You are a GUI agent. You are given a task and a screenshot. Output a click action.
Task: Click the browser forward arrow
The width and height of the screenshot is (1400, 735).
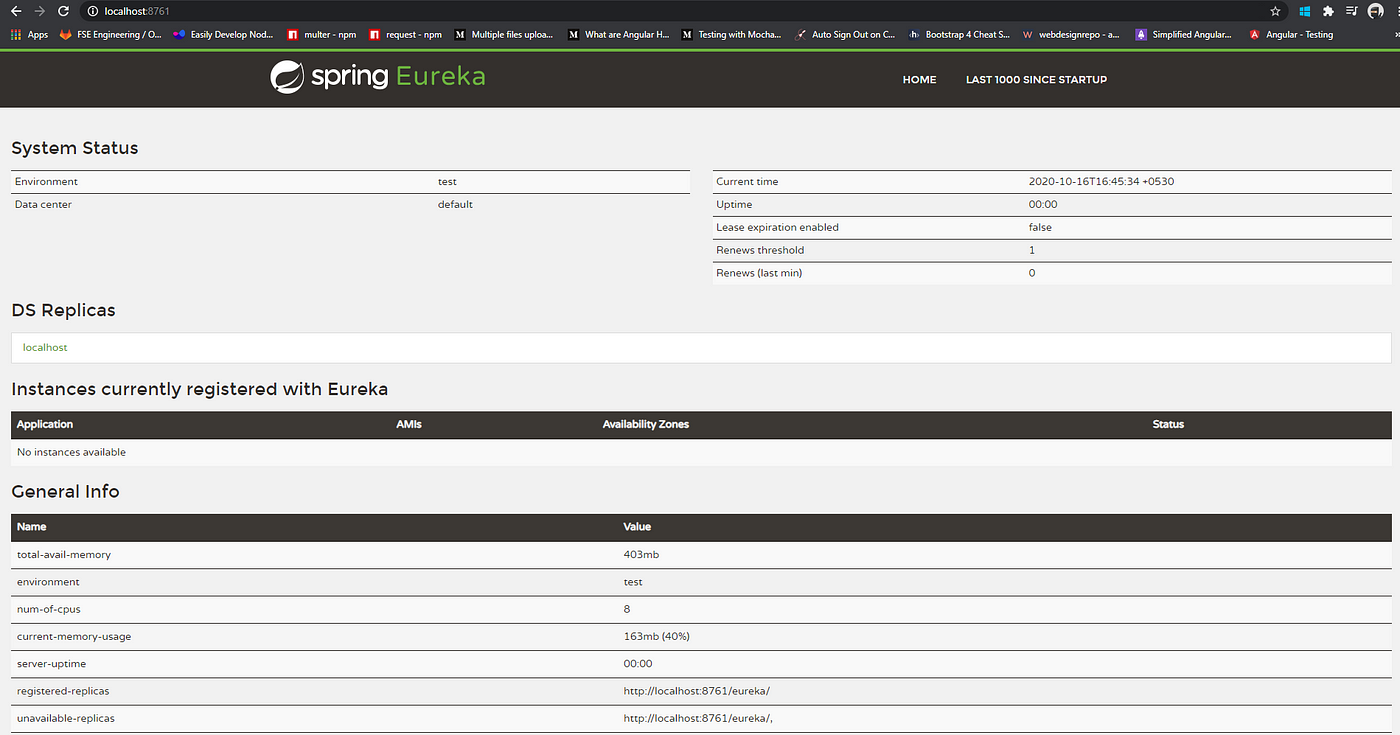(x=40, y=11)
